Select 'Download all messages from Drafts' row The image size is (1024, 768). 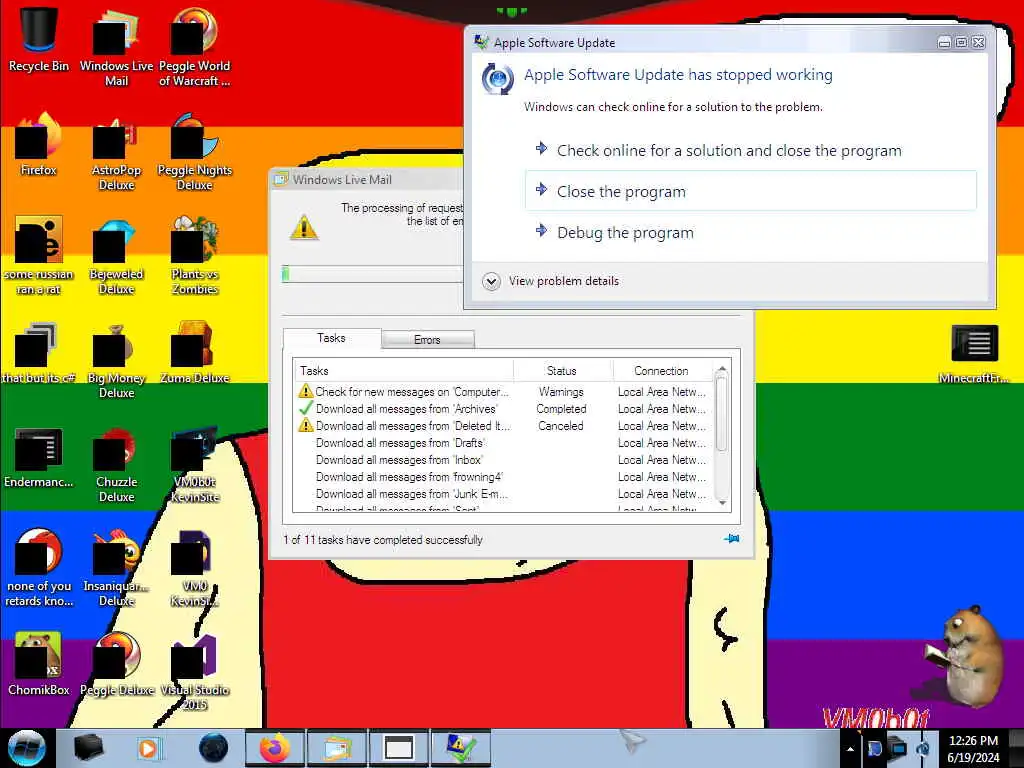[503, 443]
